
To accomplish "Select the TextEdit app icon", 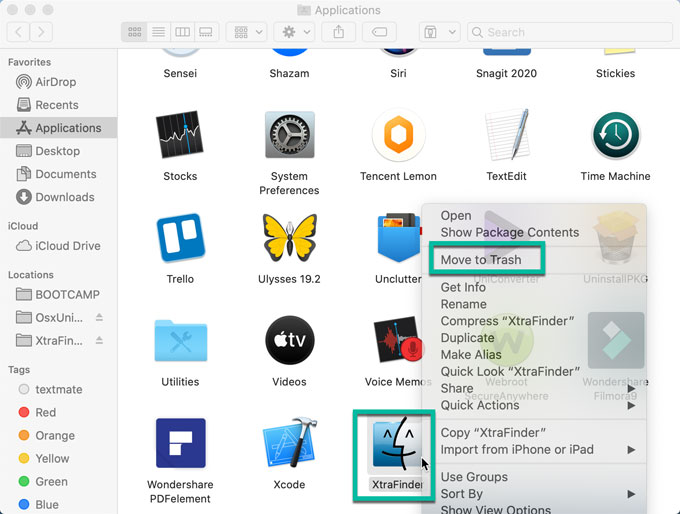I will 507,134.
